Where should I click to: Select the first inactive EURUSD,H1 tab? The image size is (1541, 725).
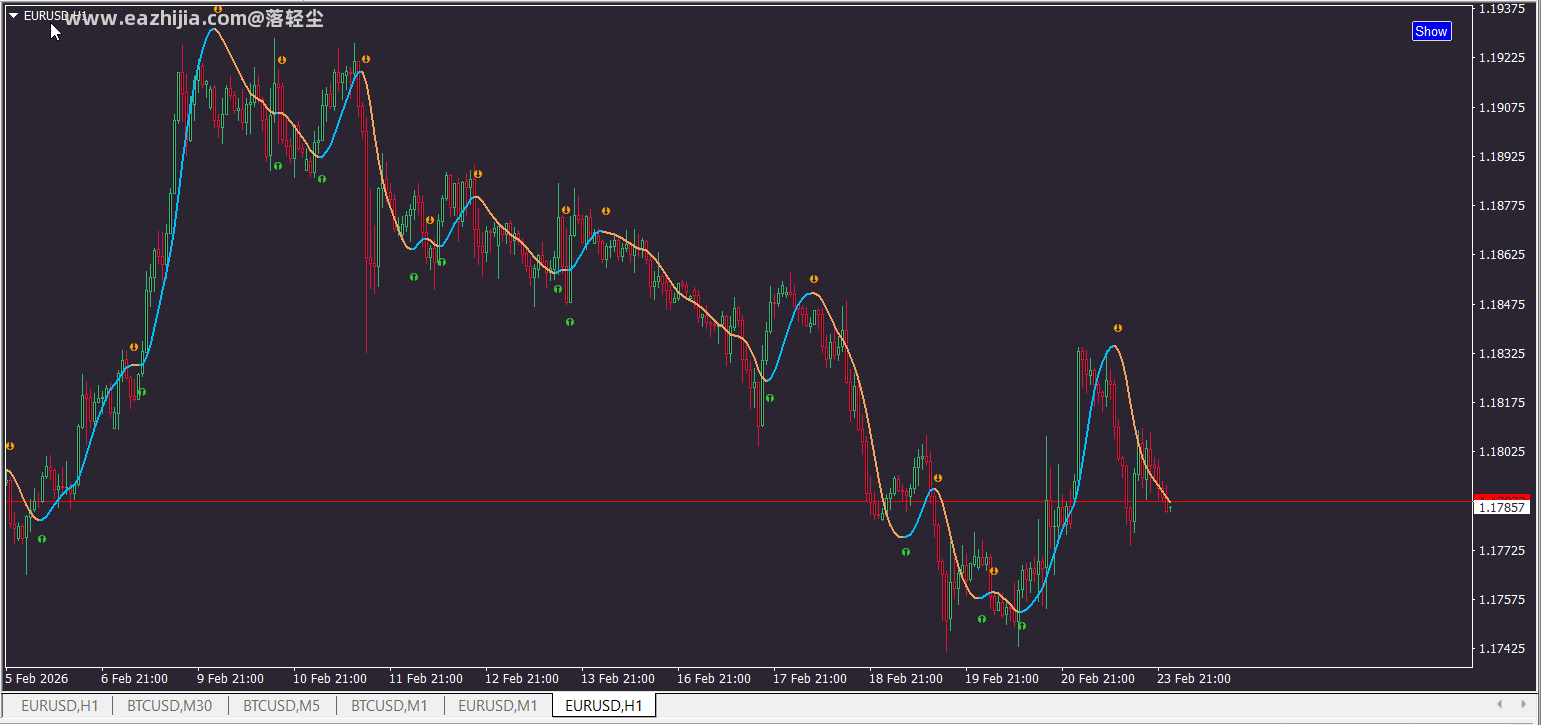[x=60, y=706]
